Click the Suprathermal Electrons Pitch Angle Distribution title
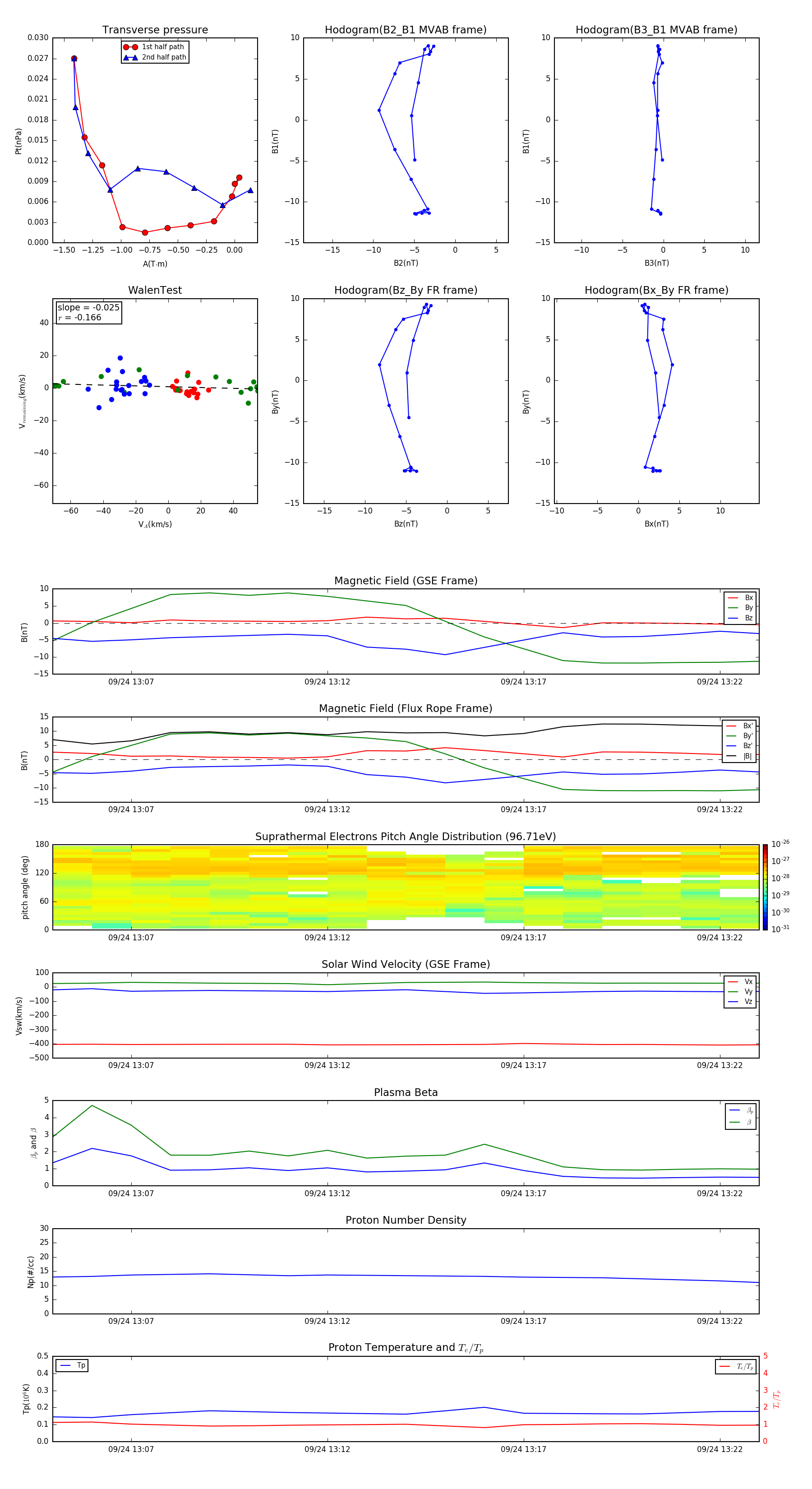This screenshot has height=1489, width=812. (x=406, y=837)
